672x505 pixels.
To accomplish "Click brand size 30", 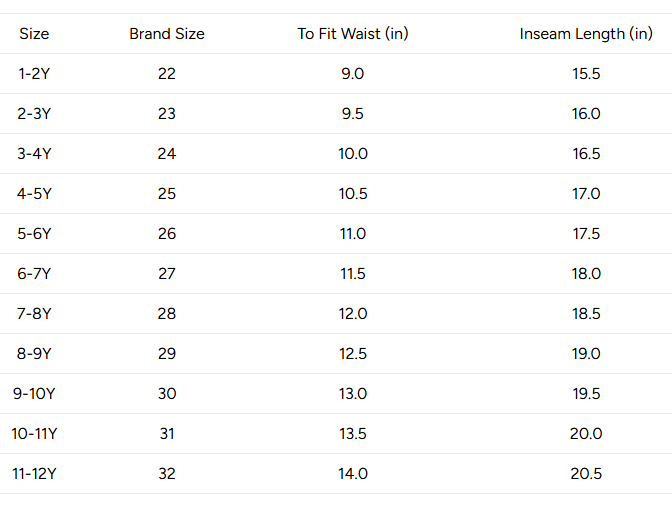I will 167,394.
